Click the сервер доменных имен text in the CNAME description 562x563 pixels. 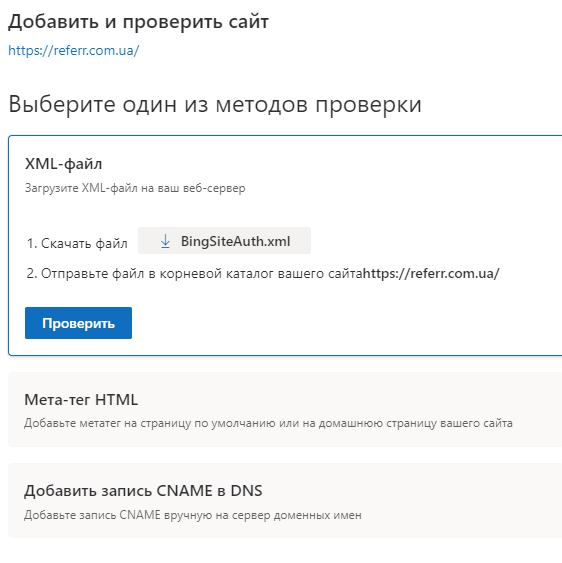297,515
